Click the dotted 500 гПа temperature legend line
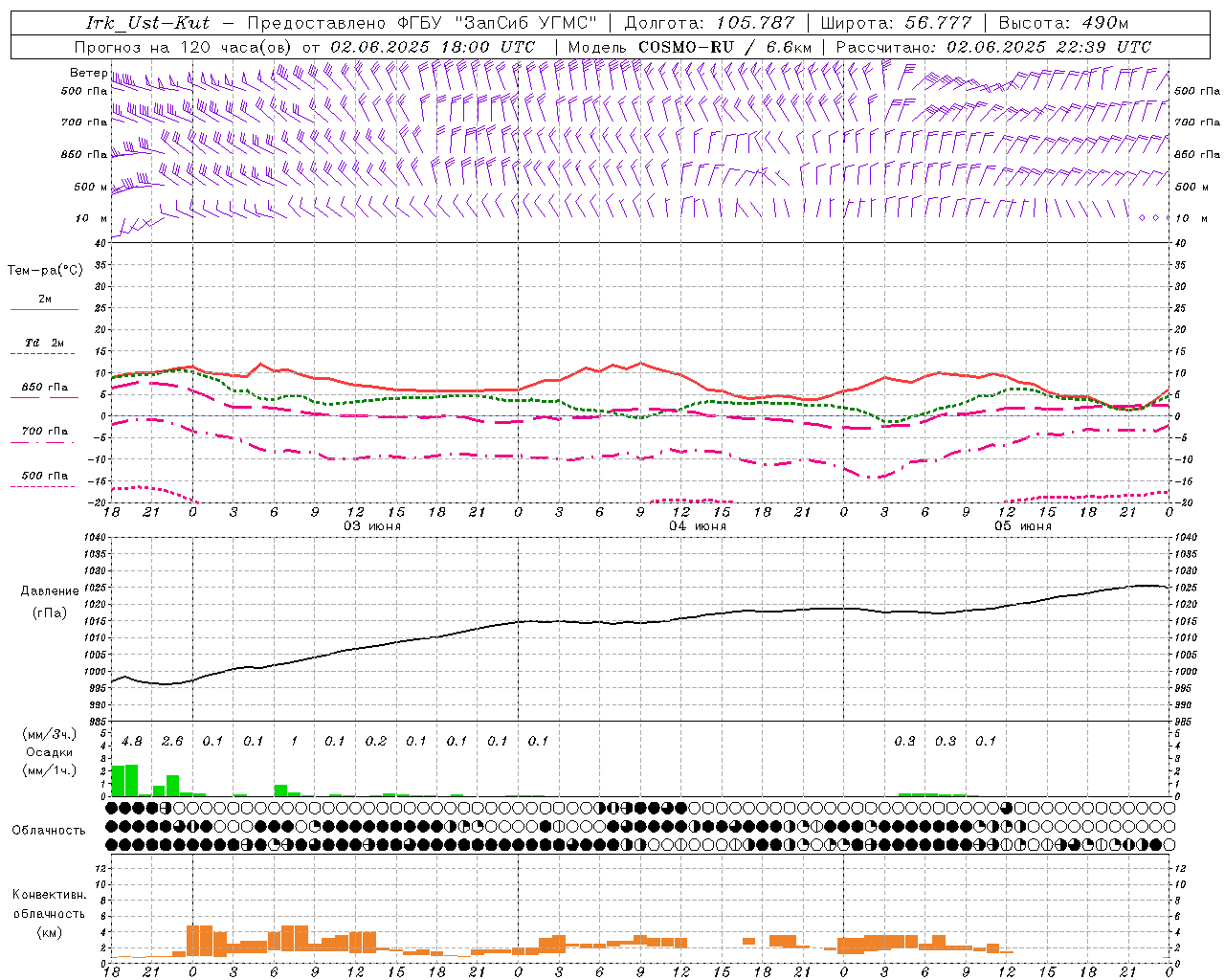This screenshot has width=1225, height=980. (x=42, y=487)
